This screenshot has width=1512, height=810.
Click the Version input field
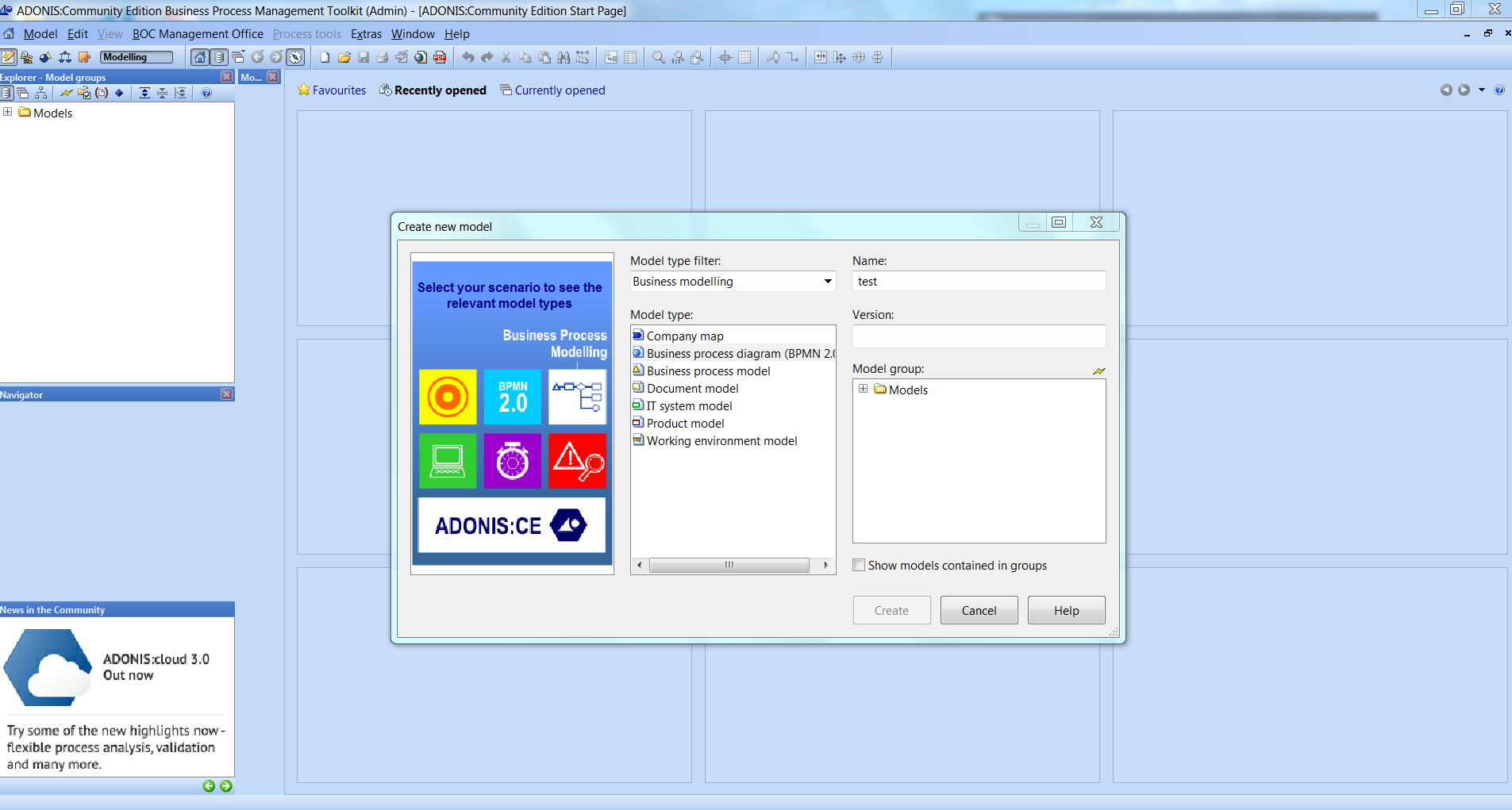point(979,336)
